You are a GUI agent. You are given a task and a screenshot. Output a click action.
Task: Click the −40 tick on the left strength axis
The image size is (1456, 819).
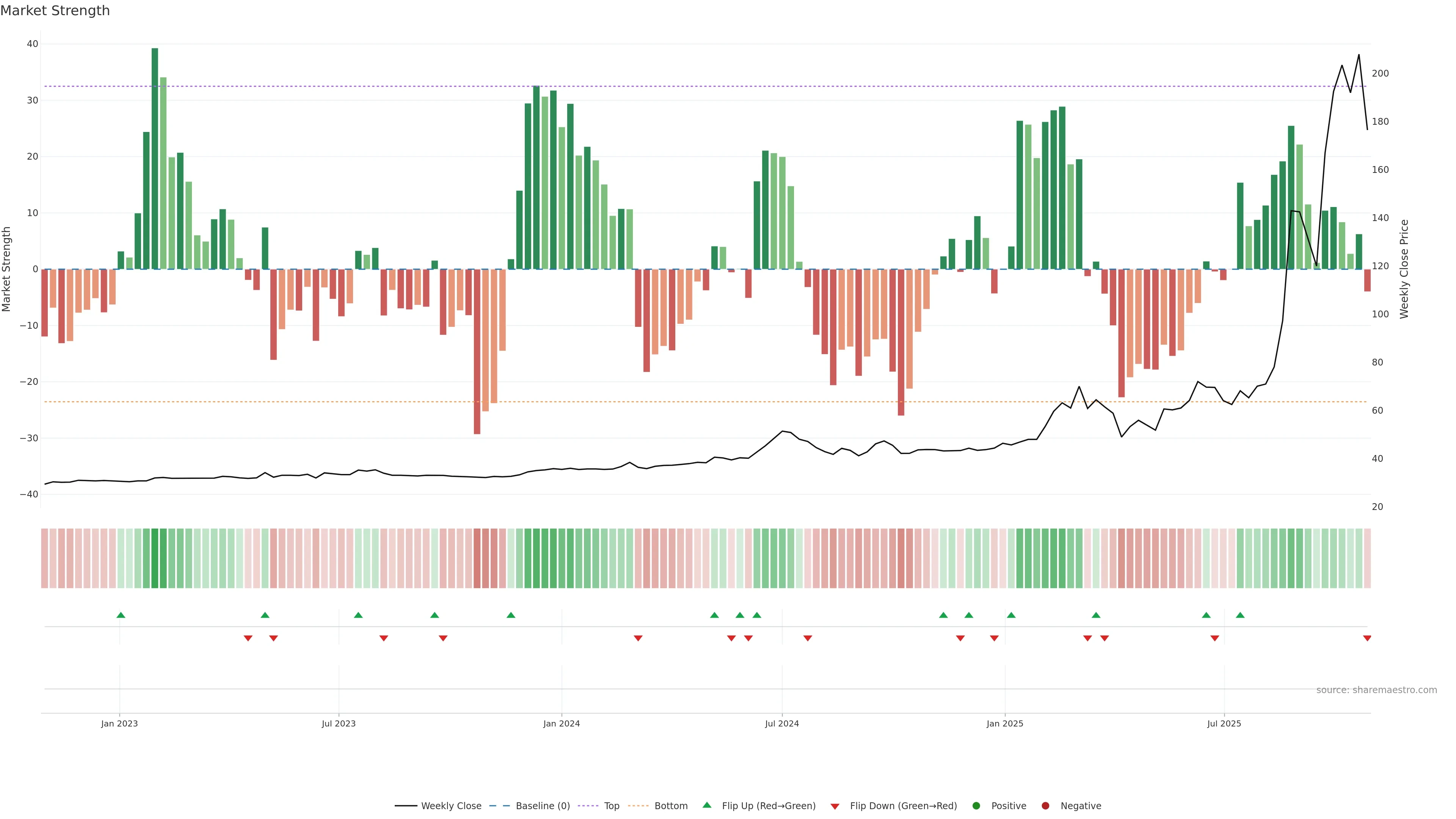[x=29, y=494]
